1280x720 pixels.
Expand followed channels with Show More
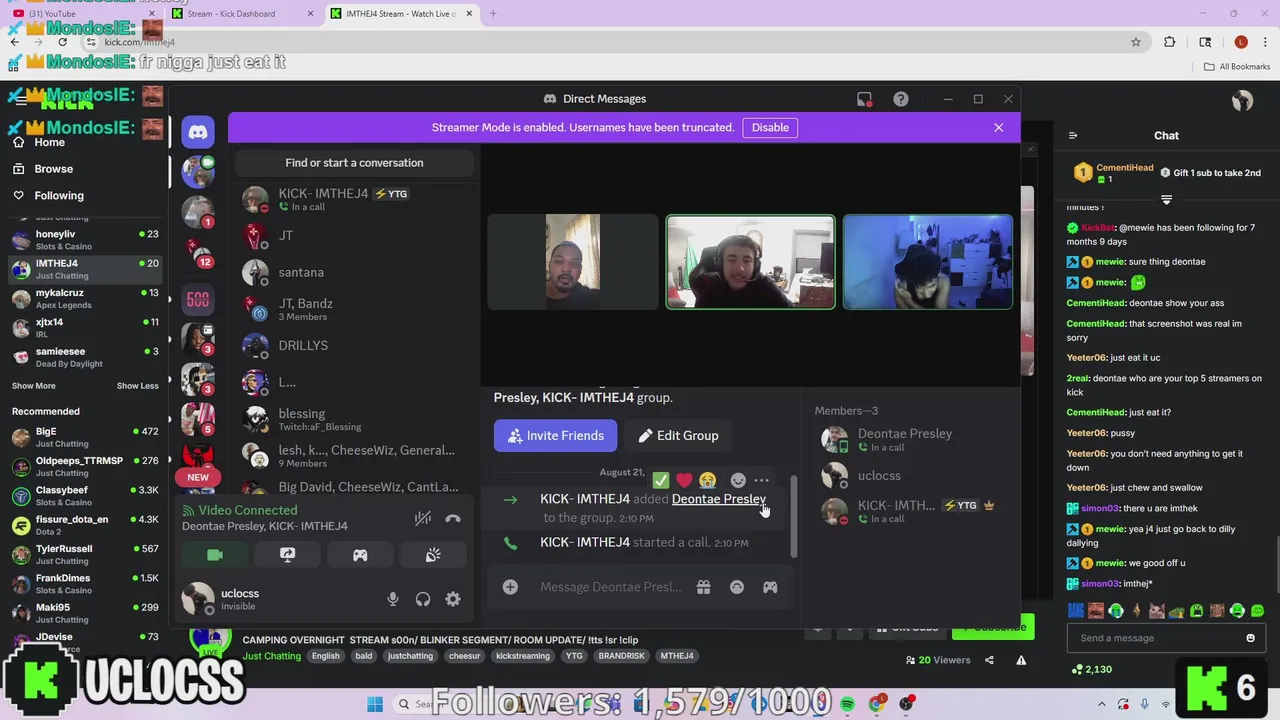tap(33, 386)
